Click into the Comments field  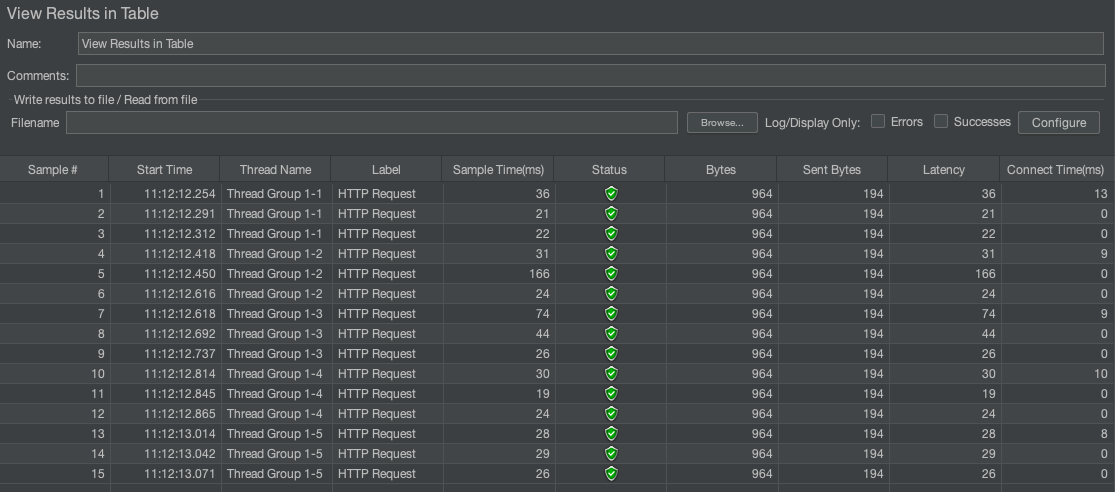pos(590,75)
